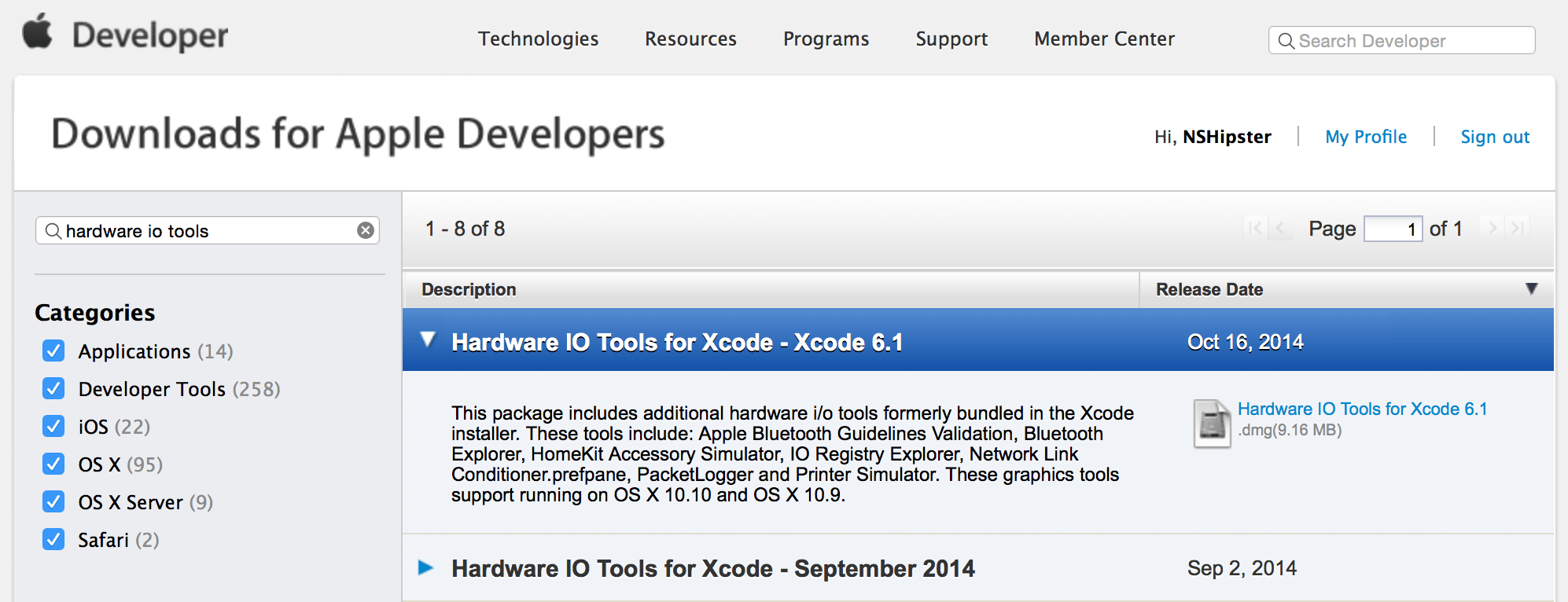Screen dimensions: 1568x602
Task: Click the dmg file icon
Action: [x=1212, y=424]
